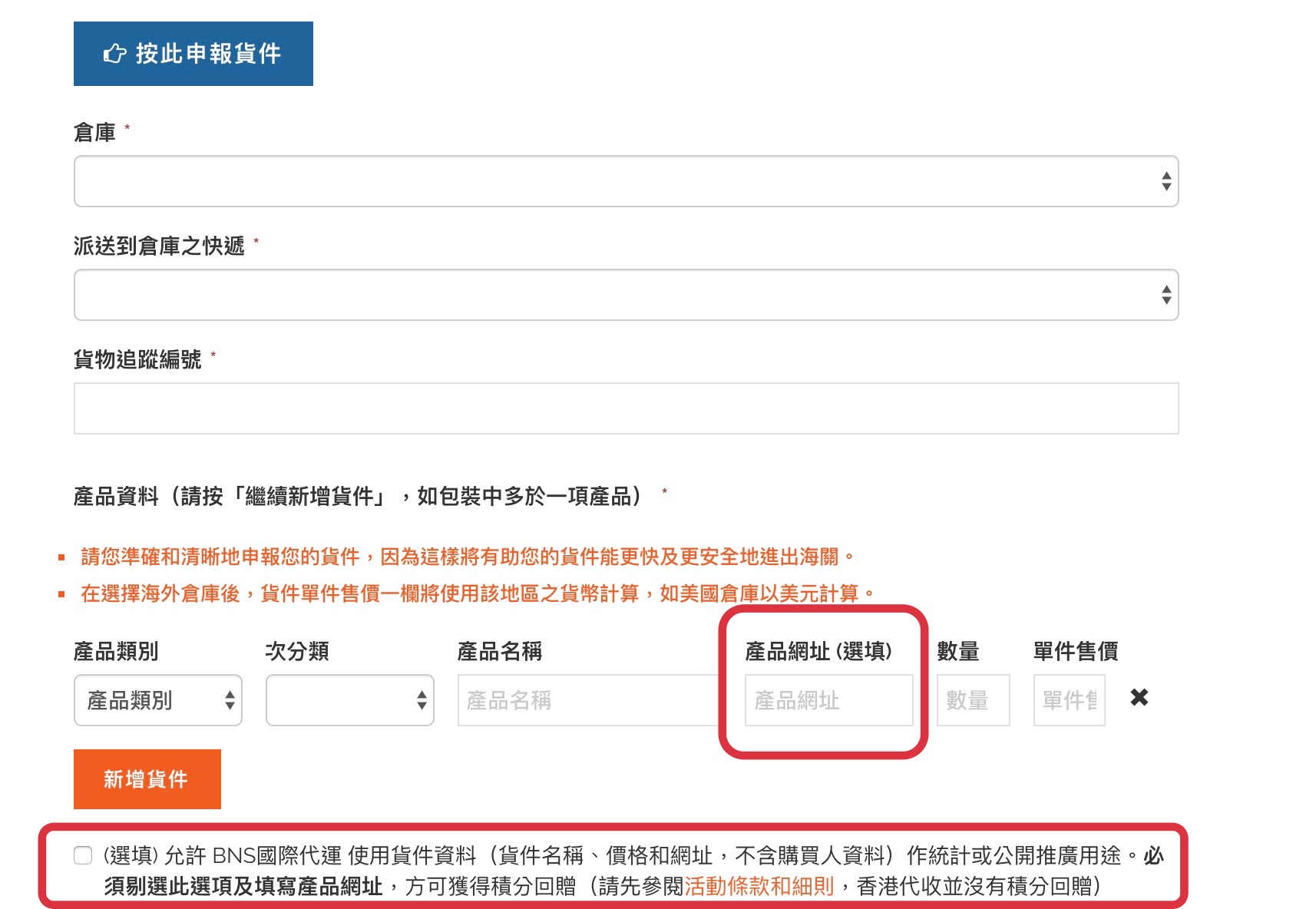Viewport: 1316px width, 909px height.
Task: Click the 產品網址 (選填) column header
Action: pos(818,652)
